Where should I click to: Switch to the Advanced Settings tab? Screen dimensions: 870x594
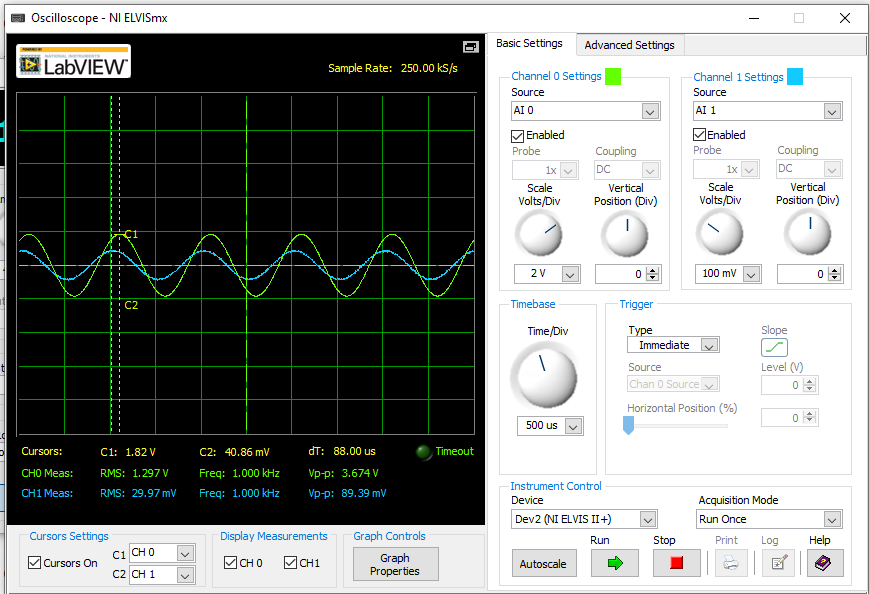tap(629, 44)
